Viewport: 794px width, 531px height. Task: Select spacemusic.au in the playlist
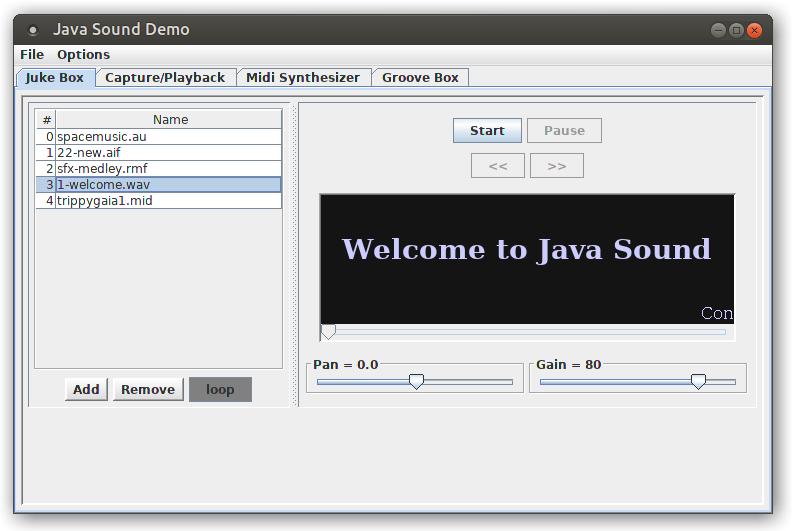pyautogui.click(x=158, y=137)
